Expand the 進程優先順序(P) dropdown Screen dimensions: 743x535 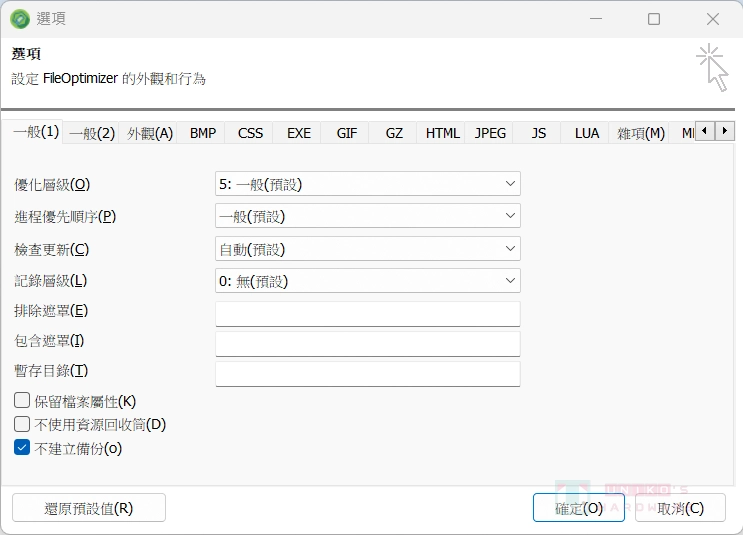pos(367,216)
